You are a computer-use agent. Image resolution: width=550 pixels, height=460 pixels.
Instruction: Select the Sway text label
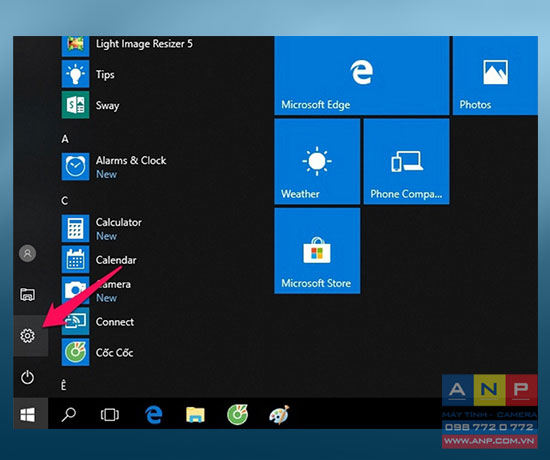tap(107, 106)
